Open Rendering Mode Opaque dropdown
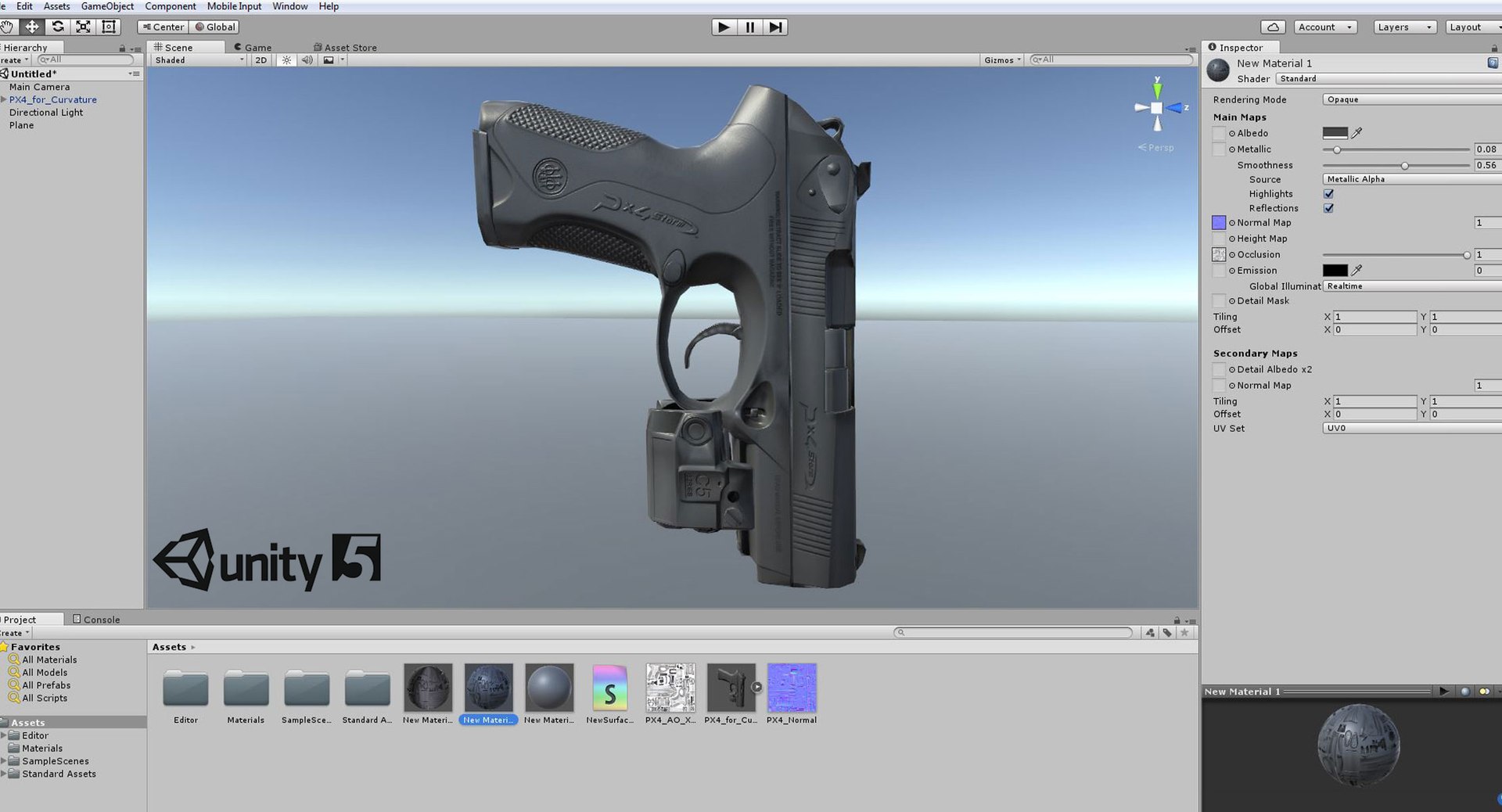Screen dimensions: 1502x812 (x=1412, y=99)
